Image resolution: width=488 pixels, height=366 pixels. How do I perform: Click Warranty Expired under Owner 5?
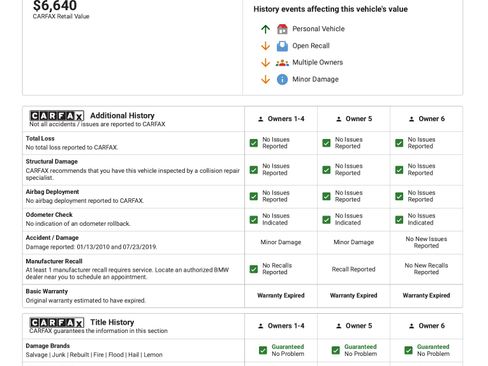tap(353, 295)
